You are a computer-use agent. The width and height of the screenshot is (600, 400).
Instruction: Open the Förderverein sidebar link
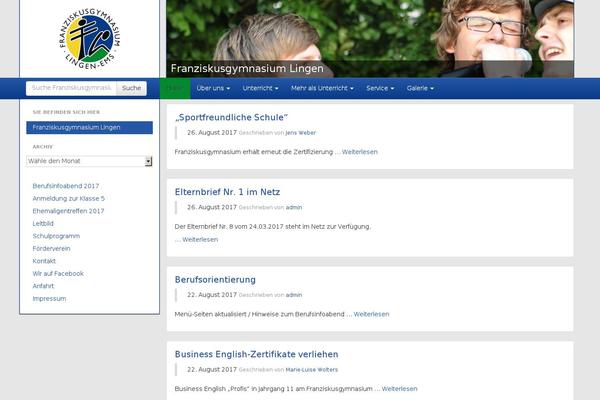[51, 249]
